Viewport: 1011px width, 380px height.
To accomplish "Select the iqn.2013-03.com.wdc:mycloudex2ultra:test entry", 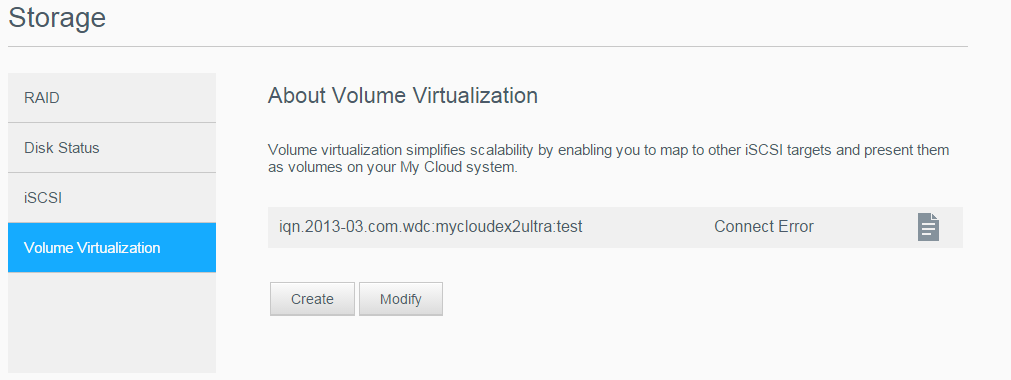I will click(615, 227).
